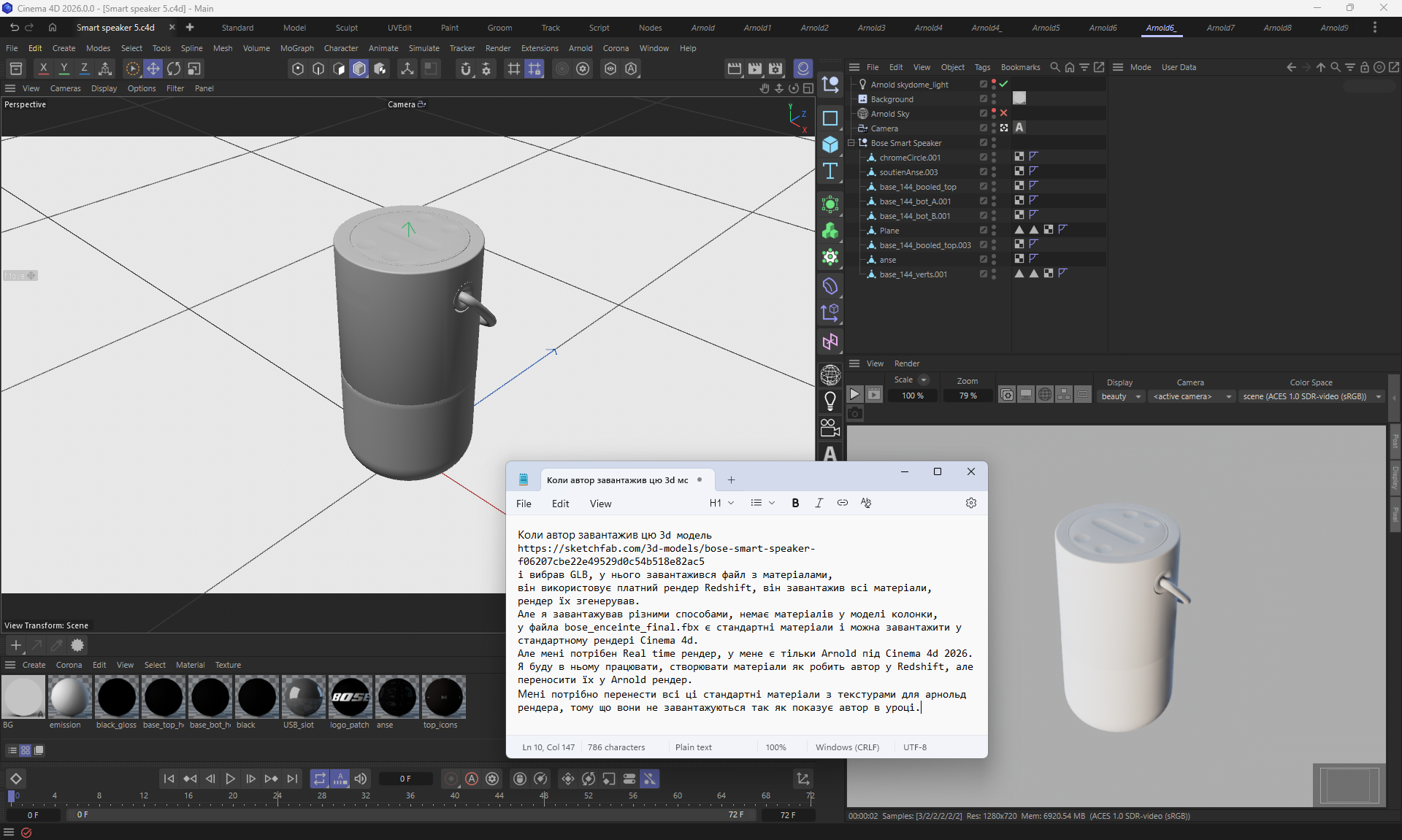
Task: Click the Background color swatch tag
Action: click(x=1019, y=99)
